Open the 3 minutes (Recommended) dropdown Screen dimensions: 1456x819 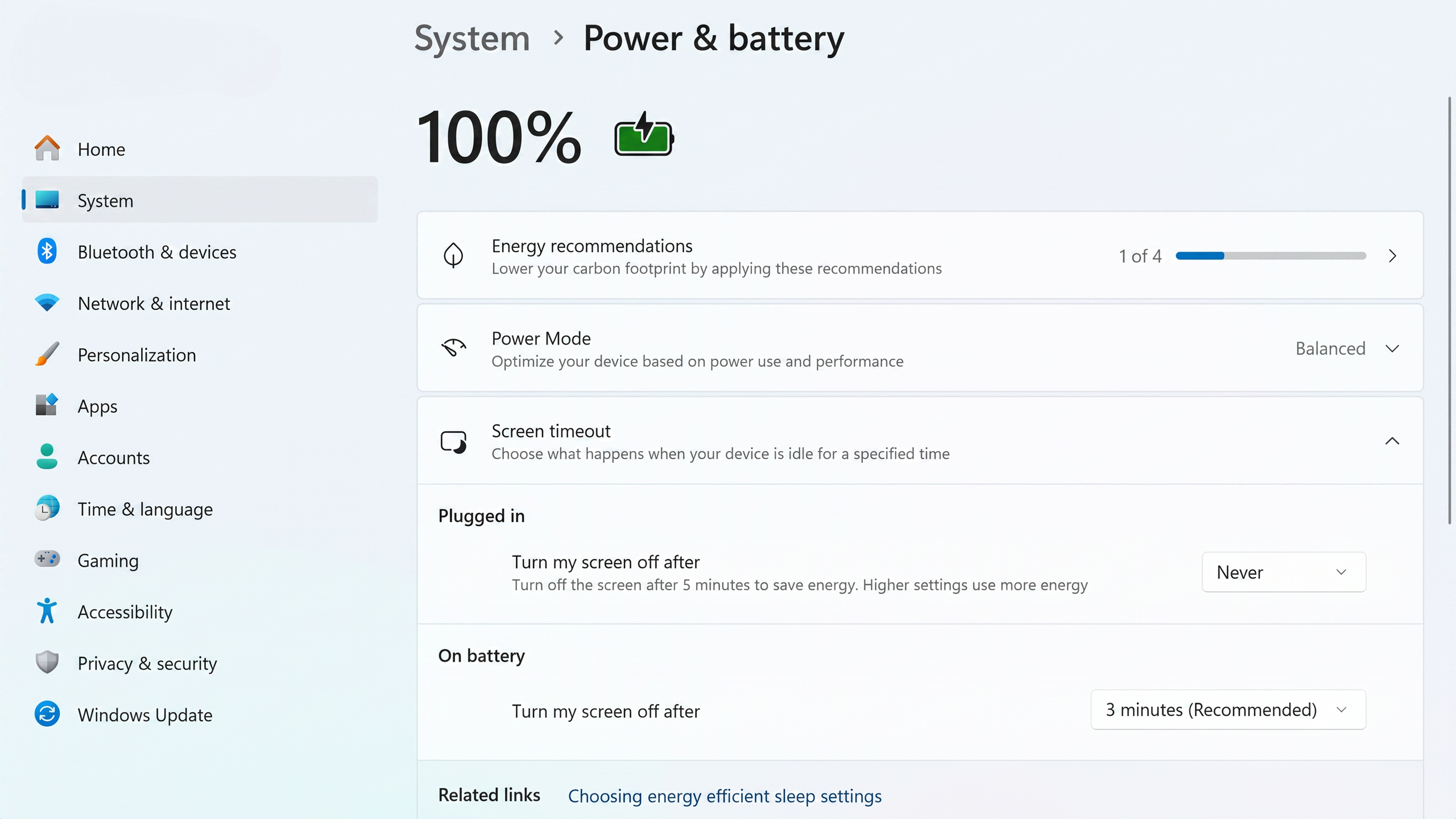pyautogui.click(x=1228, y=710)
